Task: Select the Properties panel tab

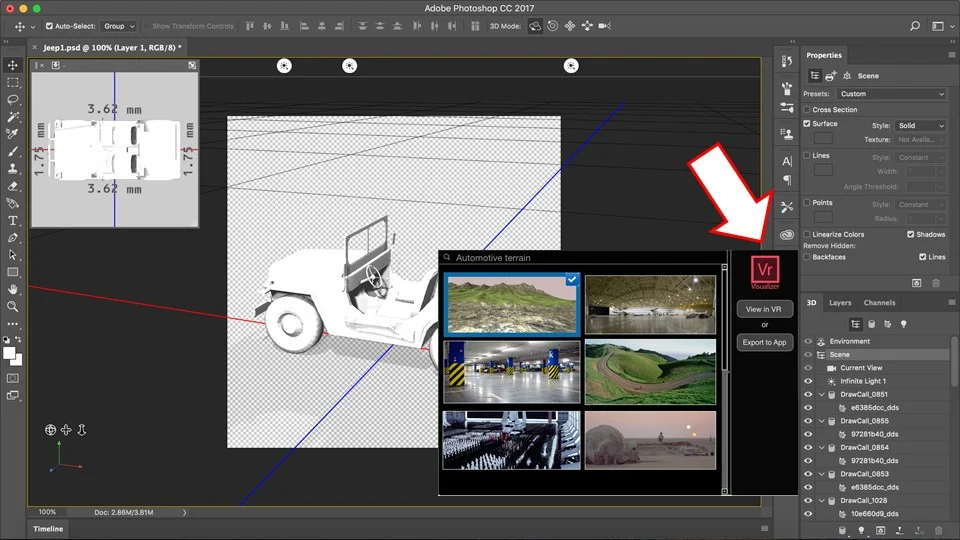Action: (824, 55)
